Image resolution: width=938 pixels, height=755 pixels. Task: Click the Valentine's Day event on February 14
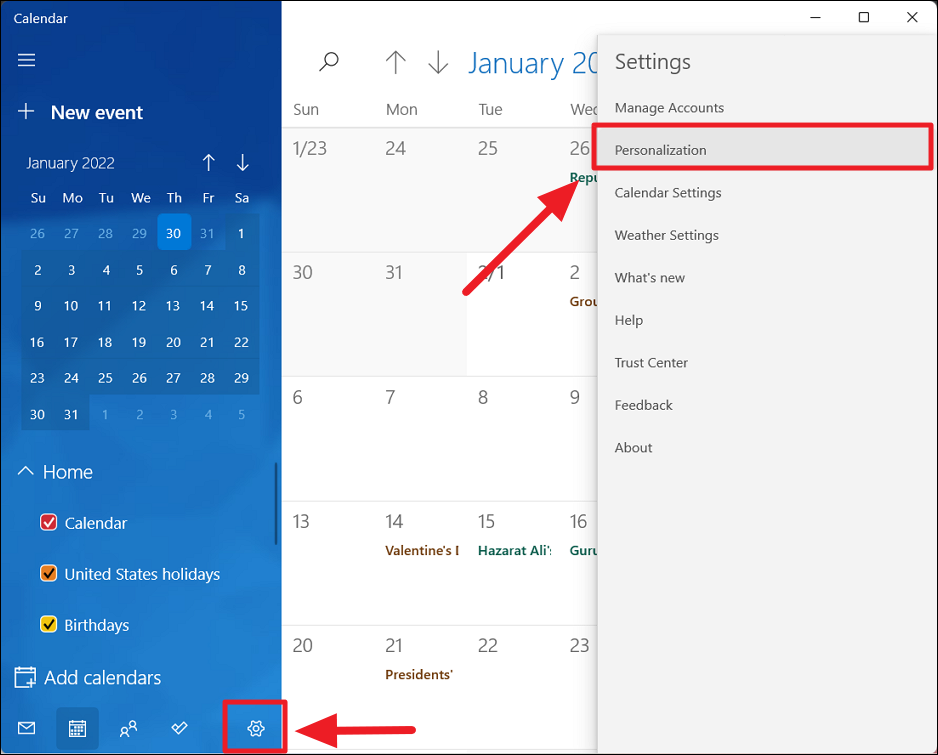pos(422,550)
